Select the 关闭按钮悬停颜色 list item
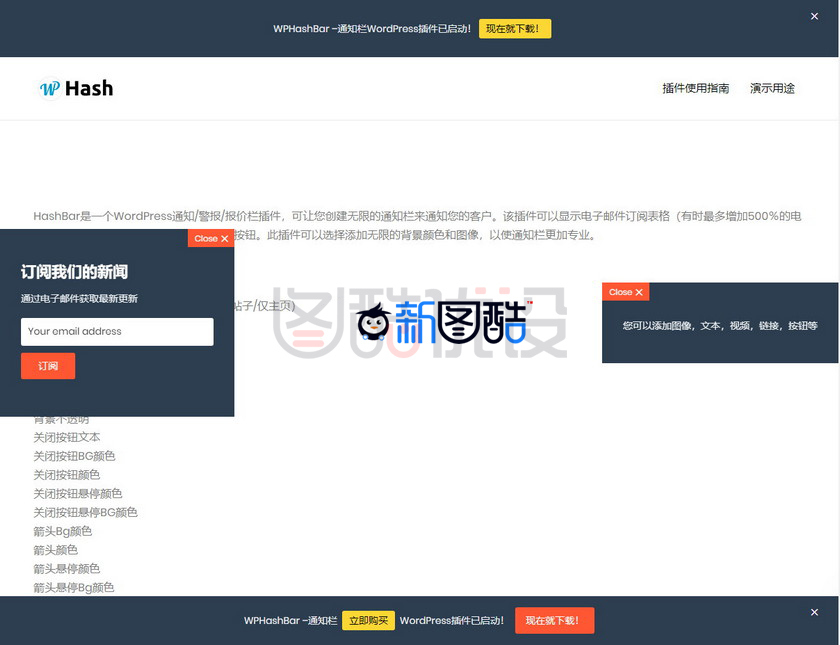Image resolution: width=840 pixels, height=645 pixels. click(78, 493)
